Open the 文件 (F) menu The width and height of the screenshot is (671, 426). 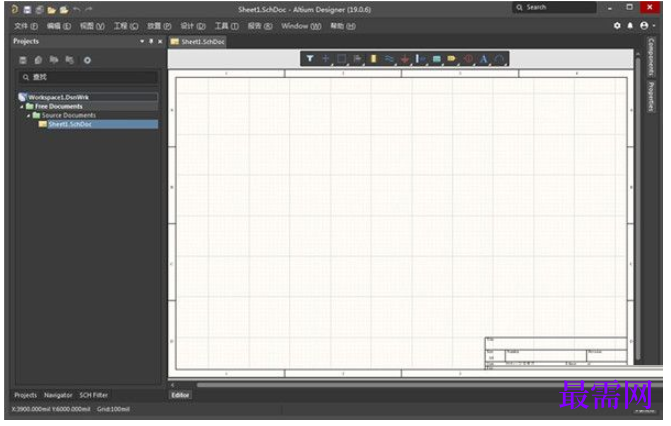coord(26,26)
